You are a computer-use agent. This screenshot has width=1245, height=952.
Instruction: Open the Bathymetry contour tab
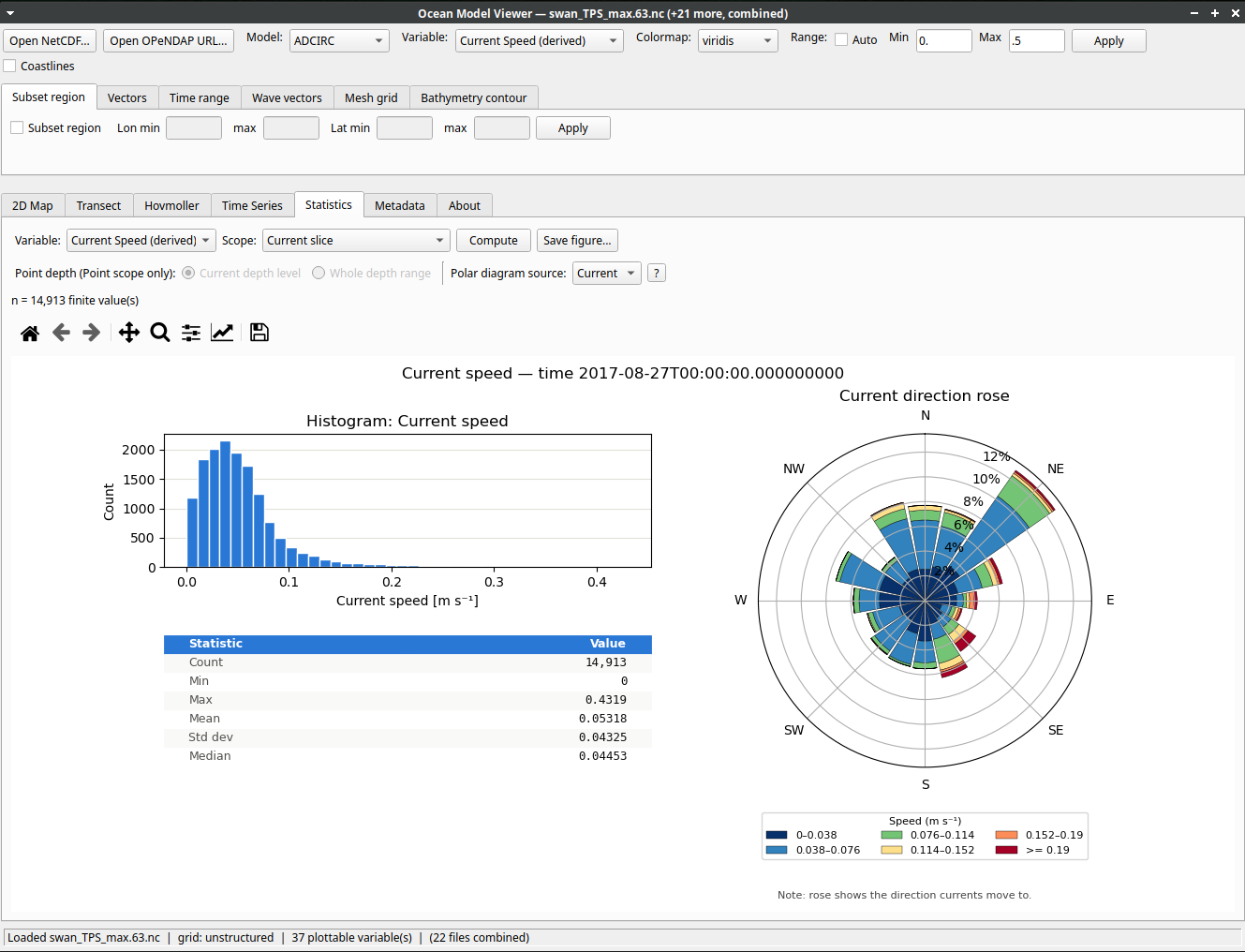[x=474, y=97]
